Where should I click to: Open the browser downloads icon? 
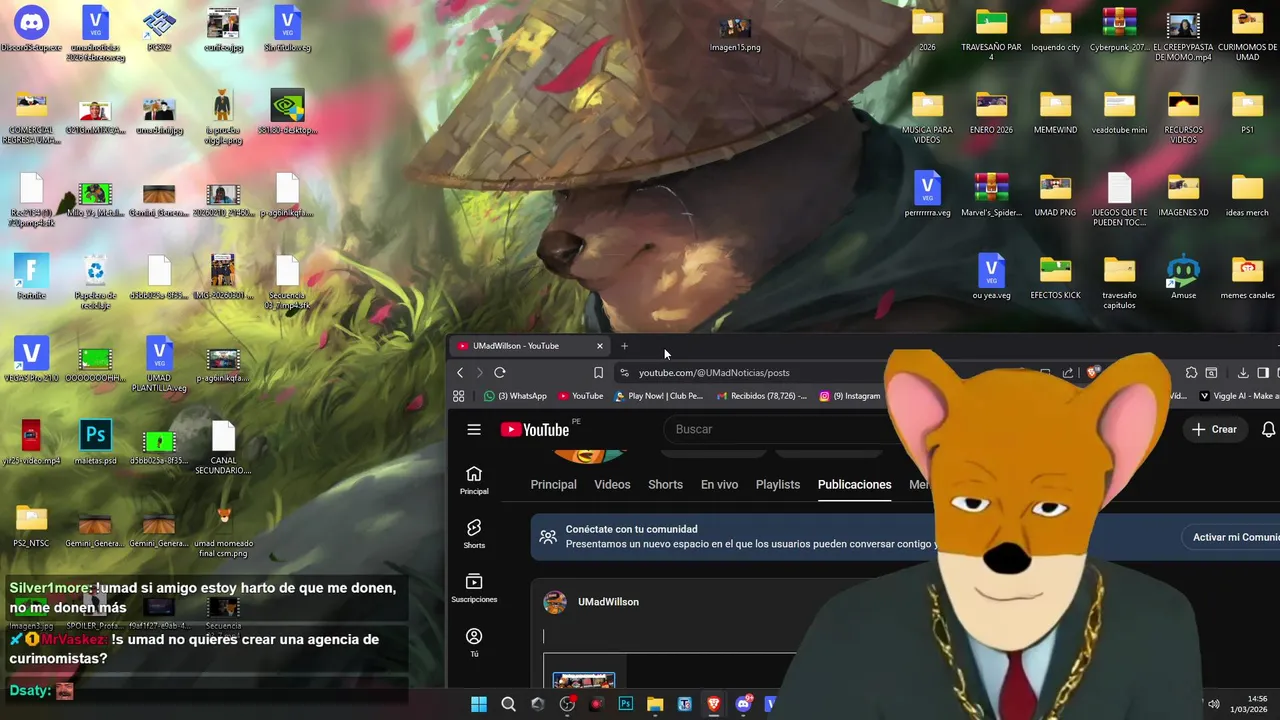point(1243,373)
